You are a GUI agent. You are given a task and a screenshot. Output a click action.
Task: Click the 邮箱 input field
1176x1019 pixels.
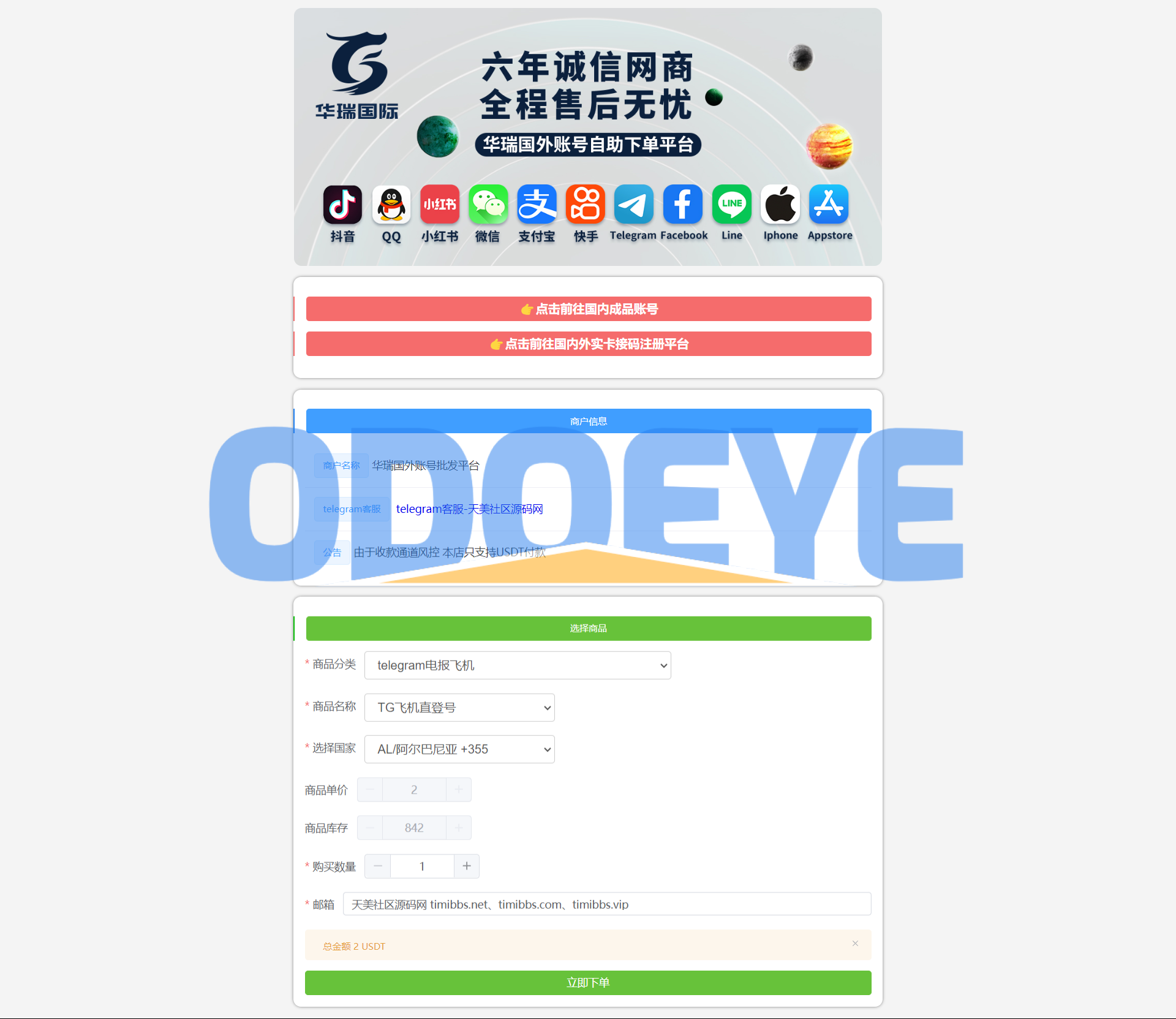pyautogui.click(x=608, y=905)
